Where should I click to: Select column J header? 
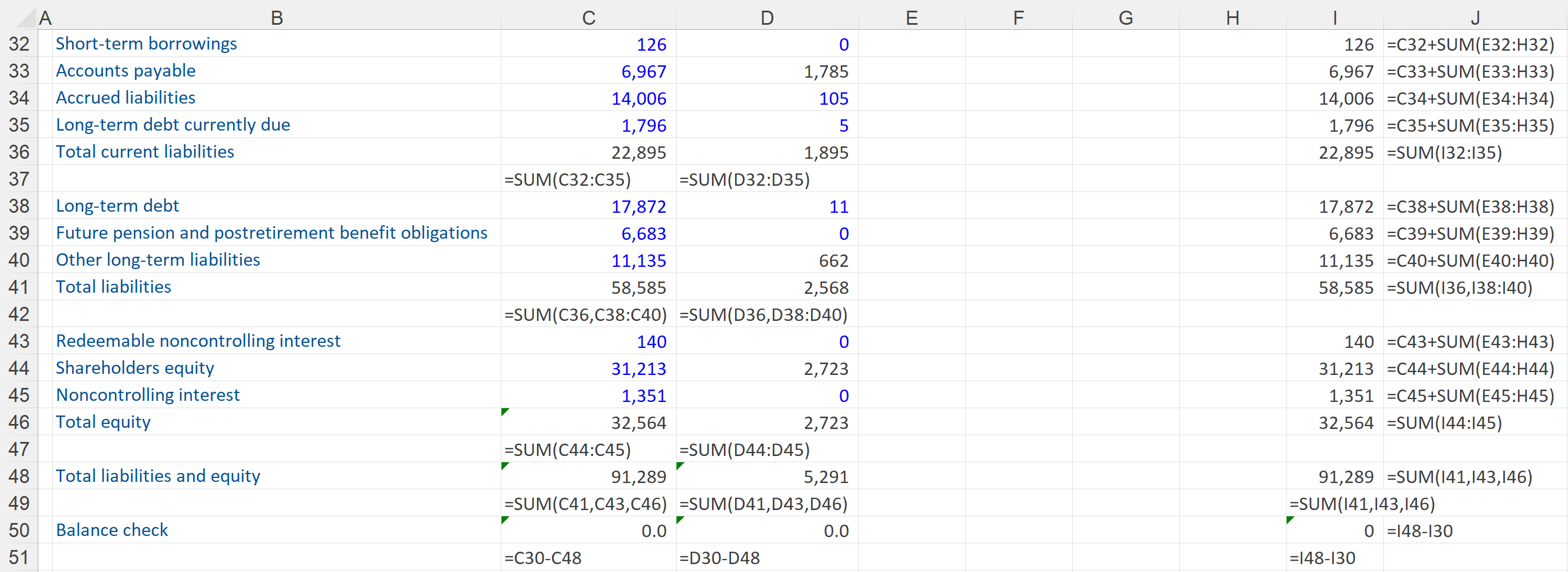[1474, 17]
